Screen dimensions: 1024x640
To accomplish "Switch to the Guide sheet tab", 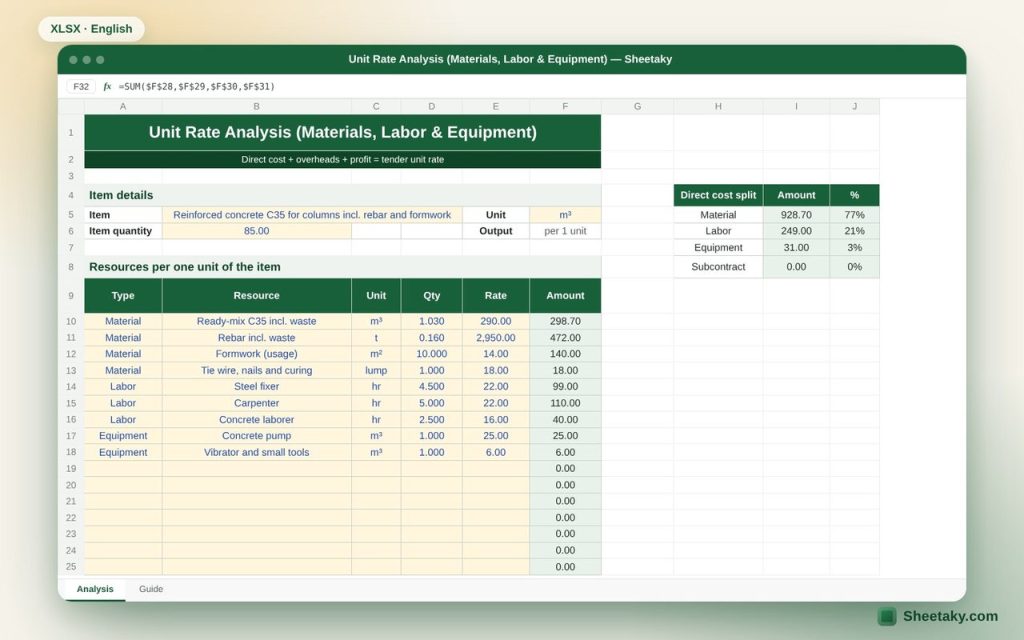I will 151,589.
